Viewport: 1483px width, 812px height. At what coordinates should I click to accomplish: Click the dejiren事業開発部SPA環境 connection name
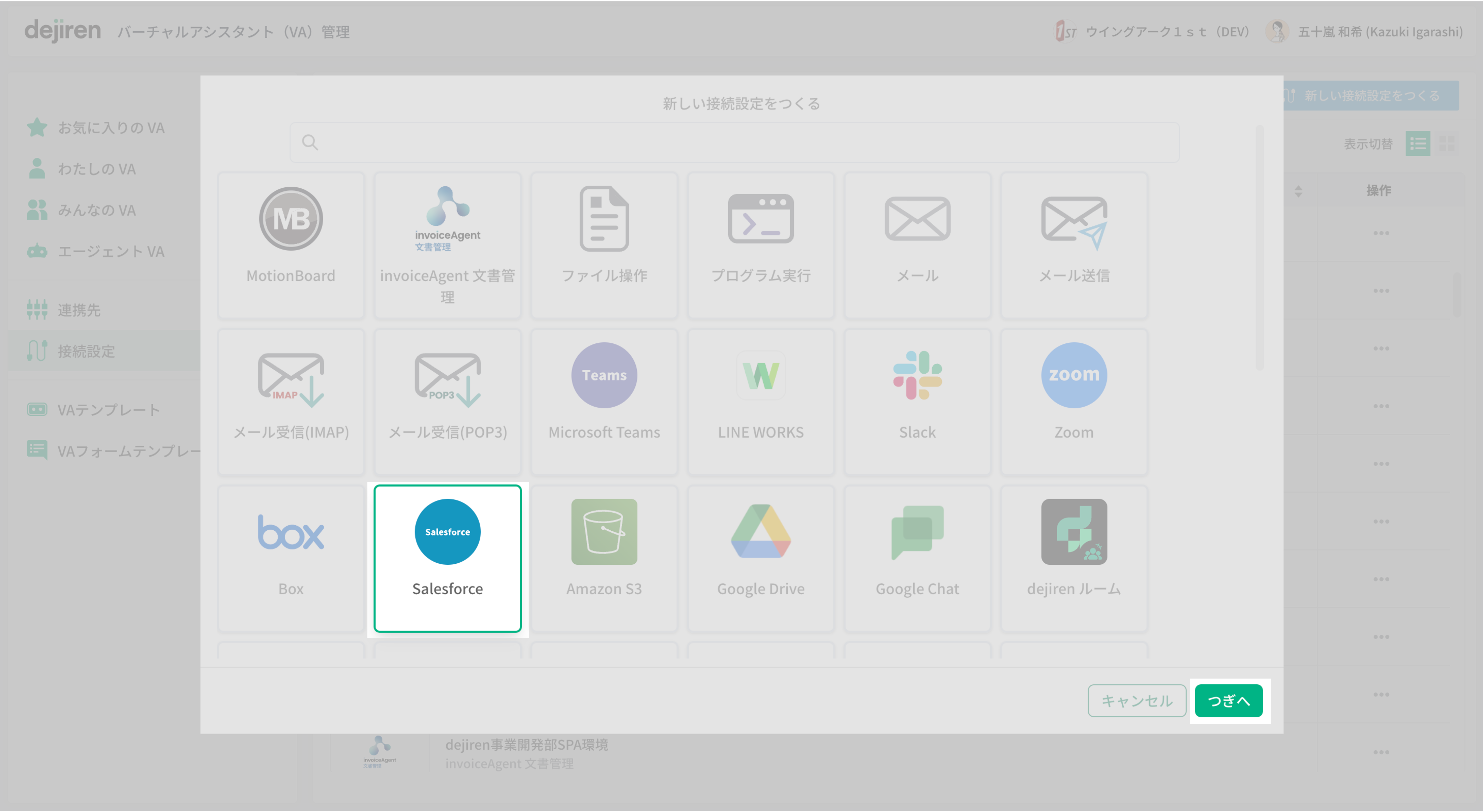click(526, 744)
